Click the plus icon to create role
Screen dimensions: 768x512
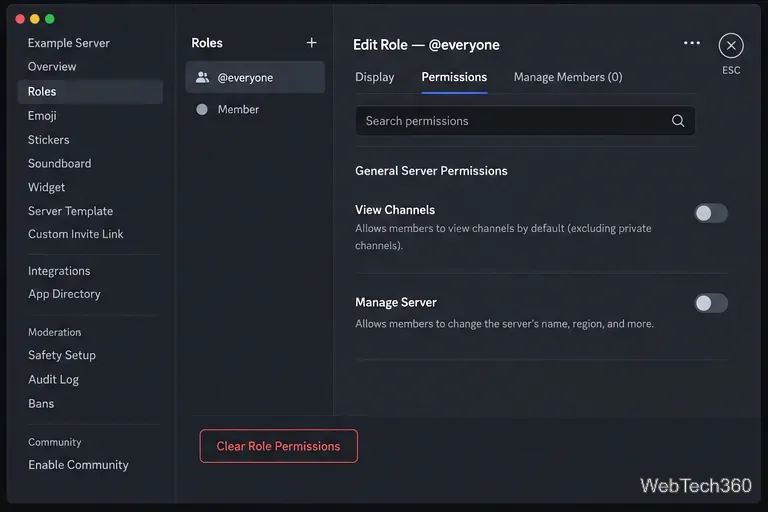[312, 43]
